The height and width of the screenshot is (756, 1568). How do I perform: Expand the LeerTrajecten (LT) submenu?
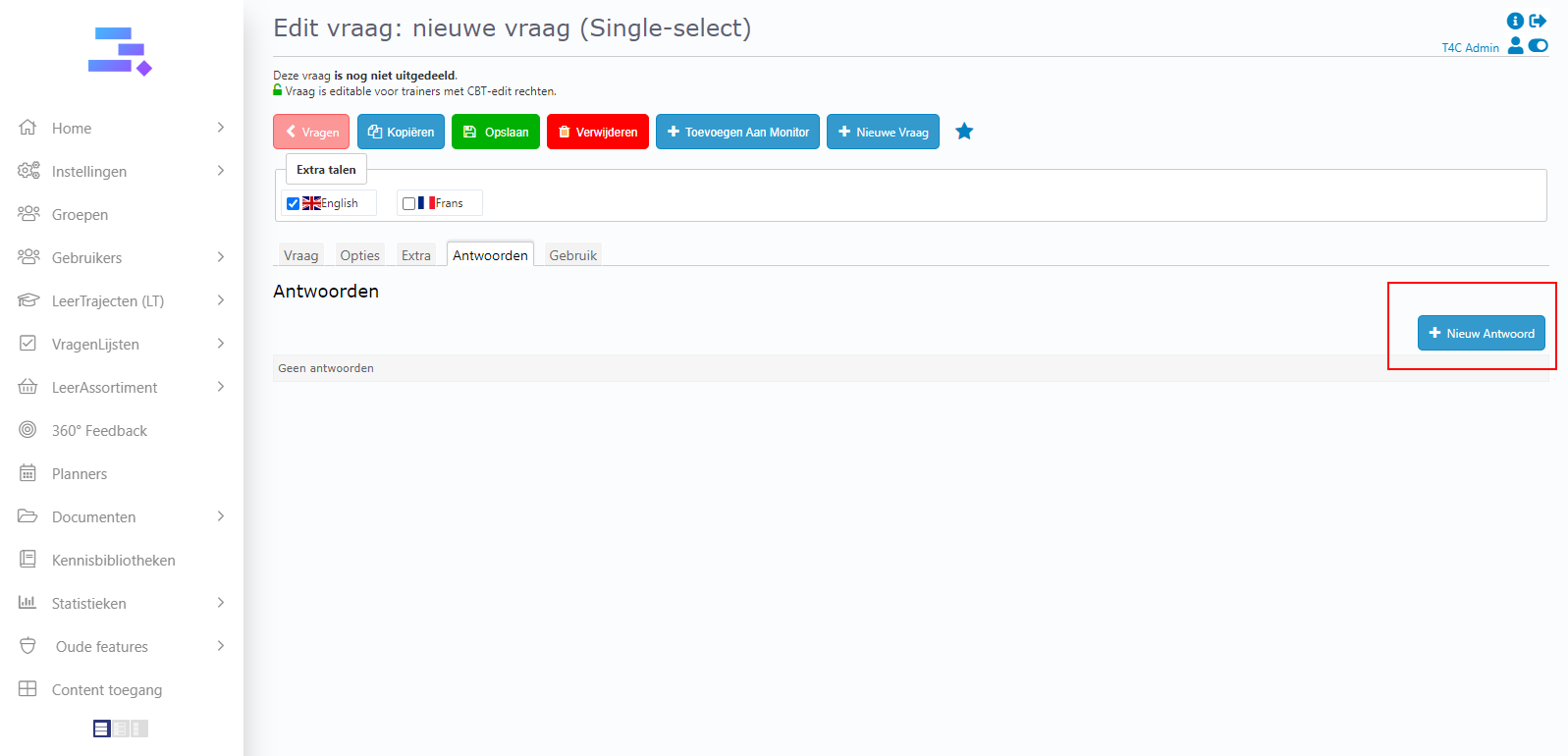pyautogui.click(x=221, y=300)
